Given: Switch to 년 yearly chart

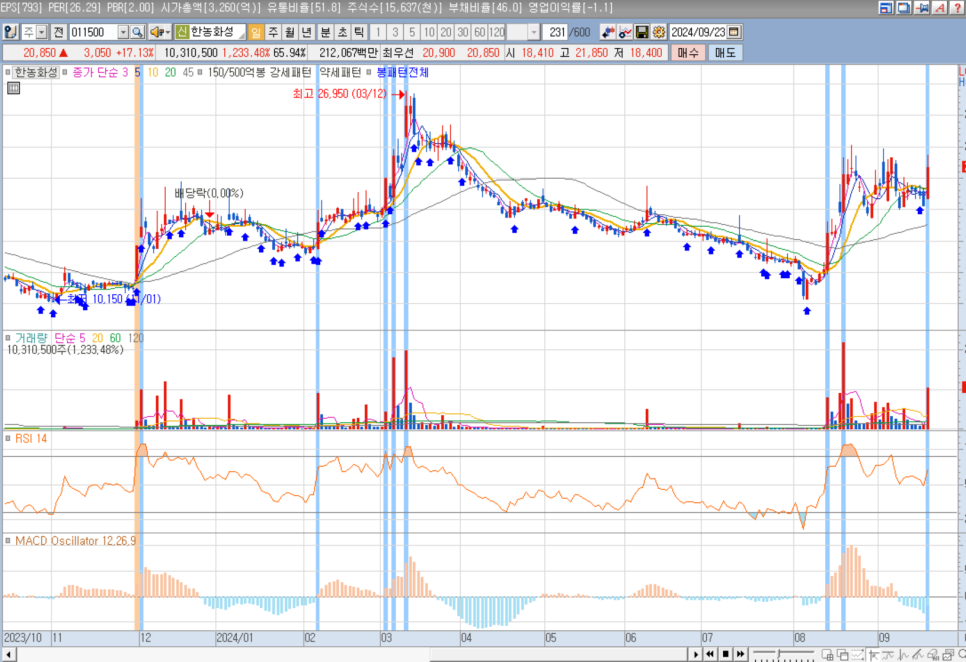Looking at the screenshot, I should click(306, 32).
